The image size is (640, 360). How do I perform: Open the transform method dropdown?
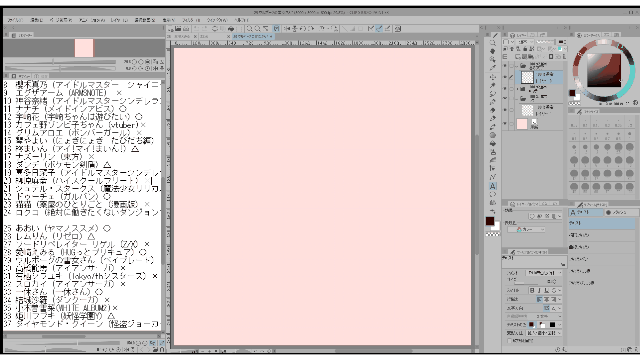(x=544, y=333)
